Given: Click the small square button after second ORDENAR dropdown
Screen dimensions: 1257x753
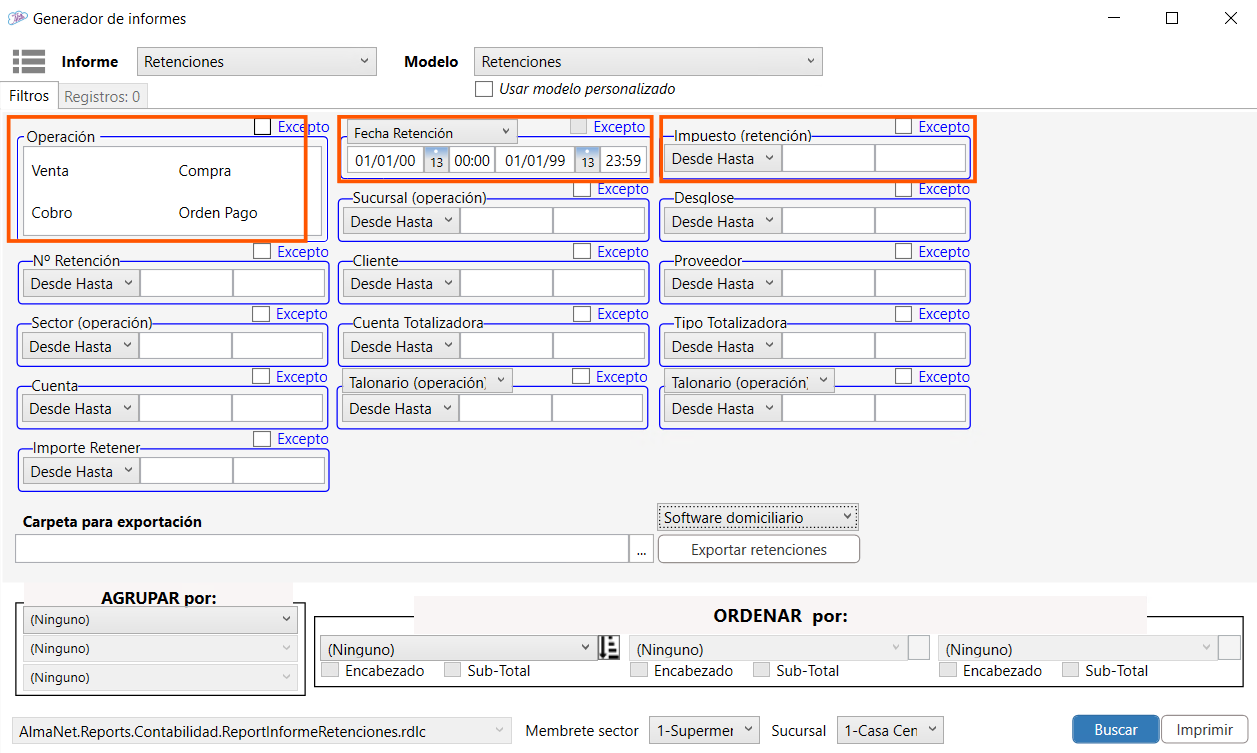Looking at the screenshot, I should coord(919,648).
